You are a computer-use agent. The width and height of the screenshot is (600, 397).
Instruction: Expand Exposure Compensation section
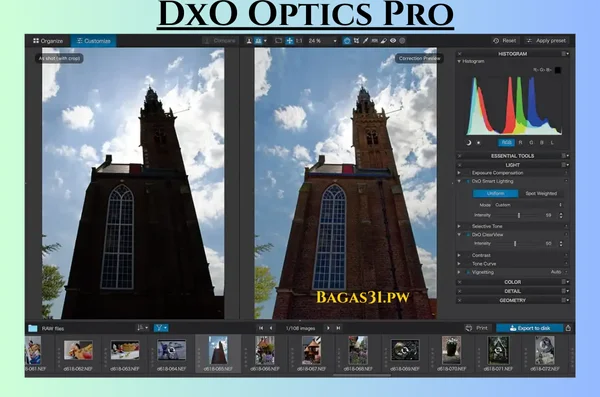pyautogui.click(x=459, y=173)
